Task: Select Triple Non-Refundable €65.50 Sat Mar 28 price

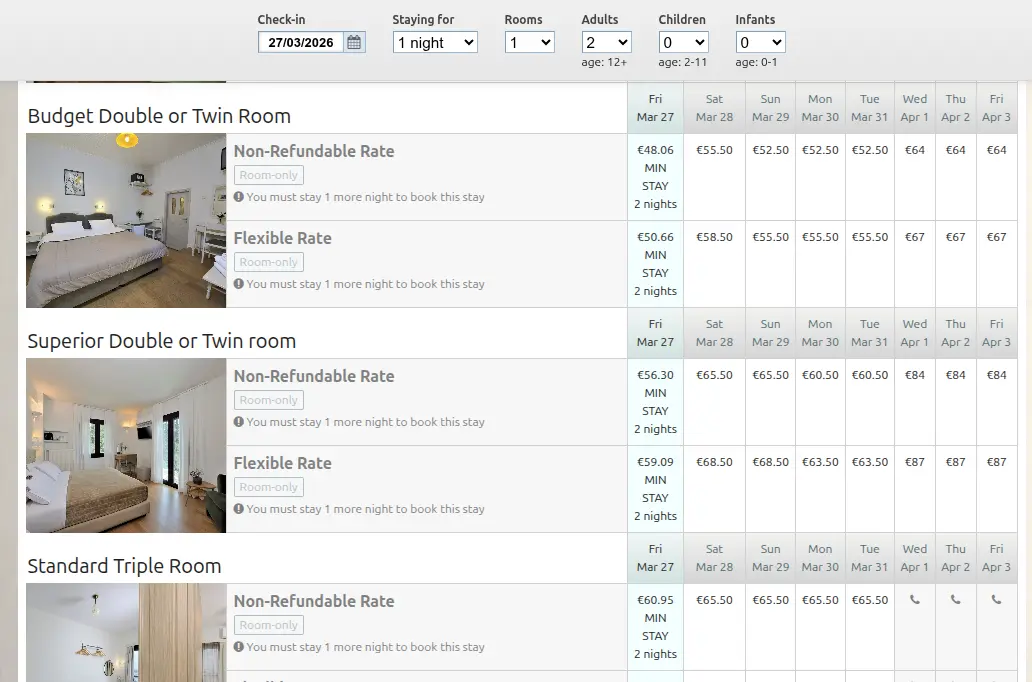Action: [714, 600]
